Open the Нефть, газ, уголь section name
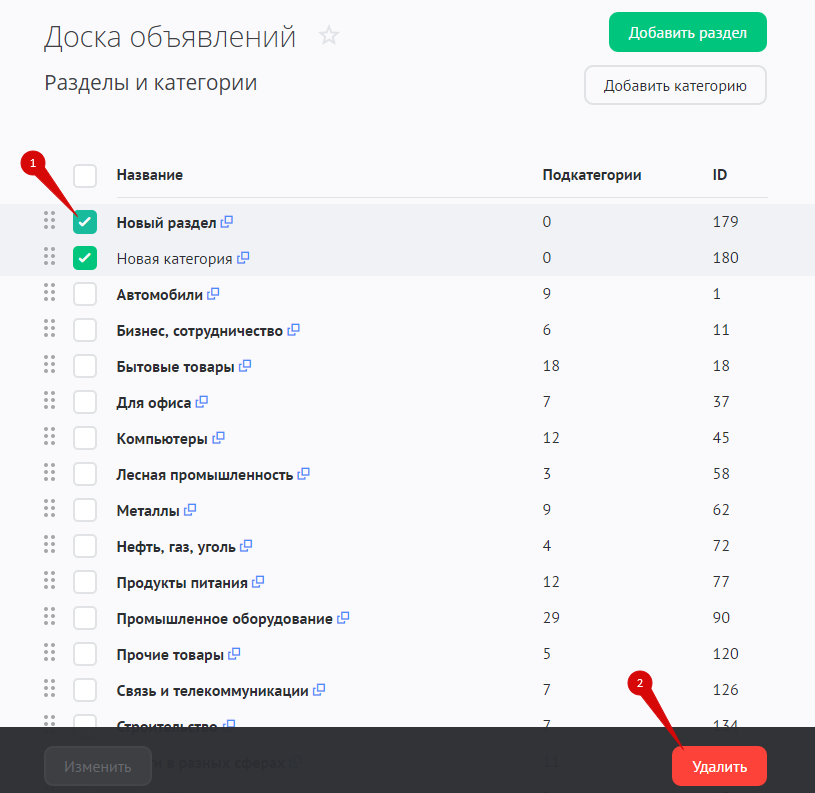This screenshot has width=815, height=793. pyautogui.click(x=176, y=547)
